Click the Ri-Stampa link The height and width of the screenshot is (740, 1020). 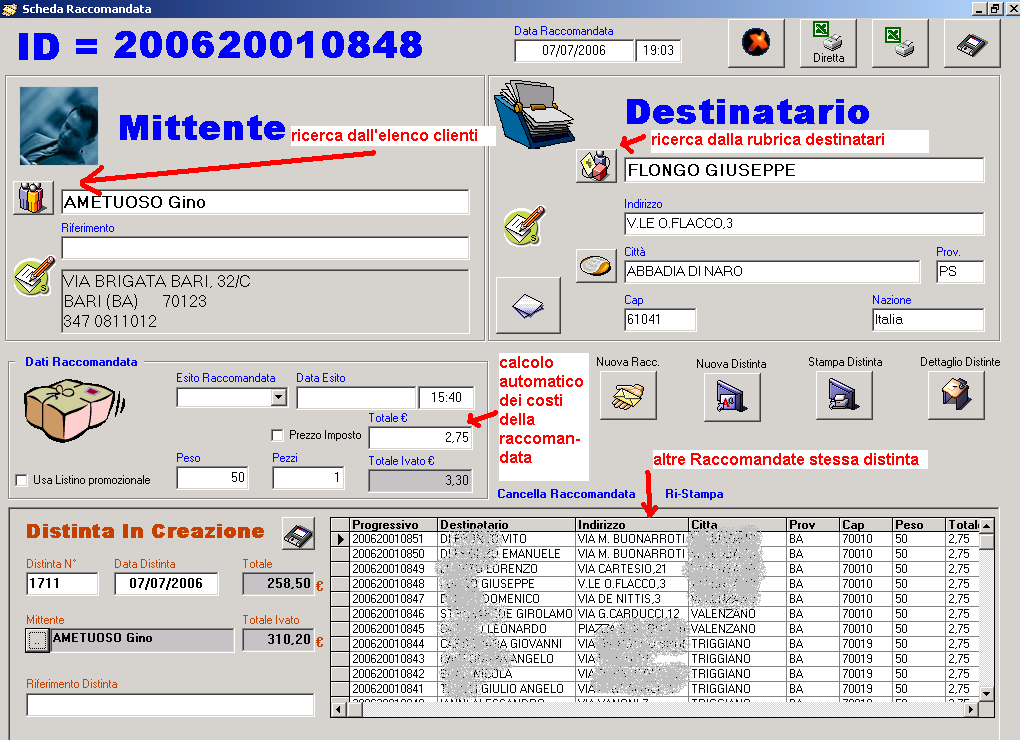694,494
